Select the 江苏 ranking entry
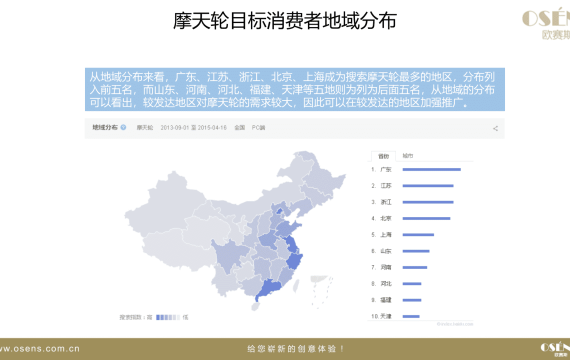This screenshot has height=360, width=570. tap(412, 186)
